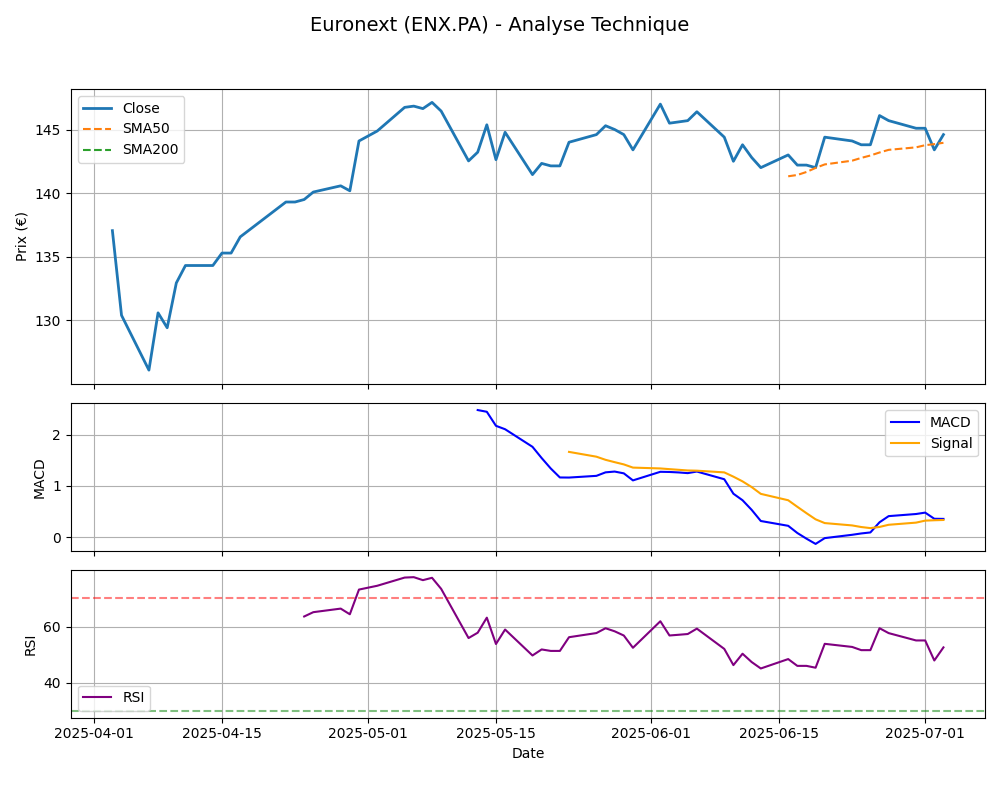
Task: Click the 2025-07-01 date tick label
Action: click(925, 733)
